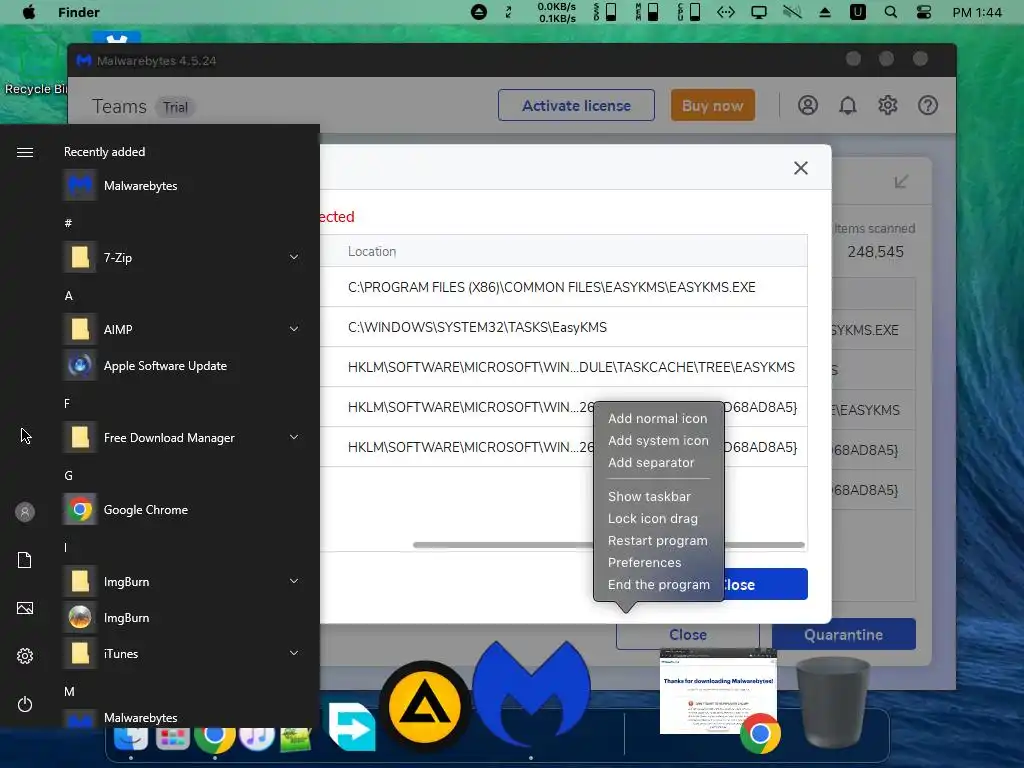Click AIMP icon in the dock

coord(425,707)
